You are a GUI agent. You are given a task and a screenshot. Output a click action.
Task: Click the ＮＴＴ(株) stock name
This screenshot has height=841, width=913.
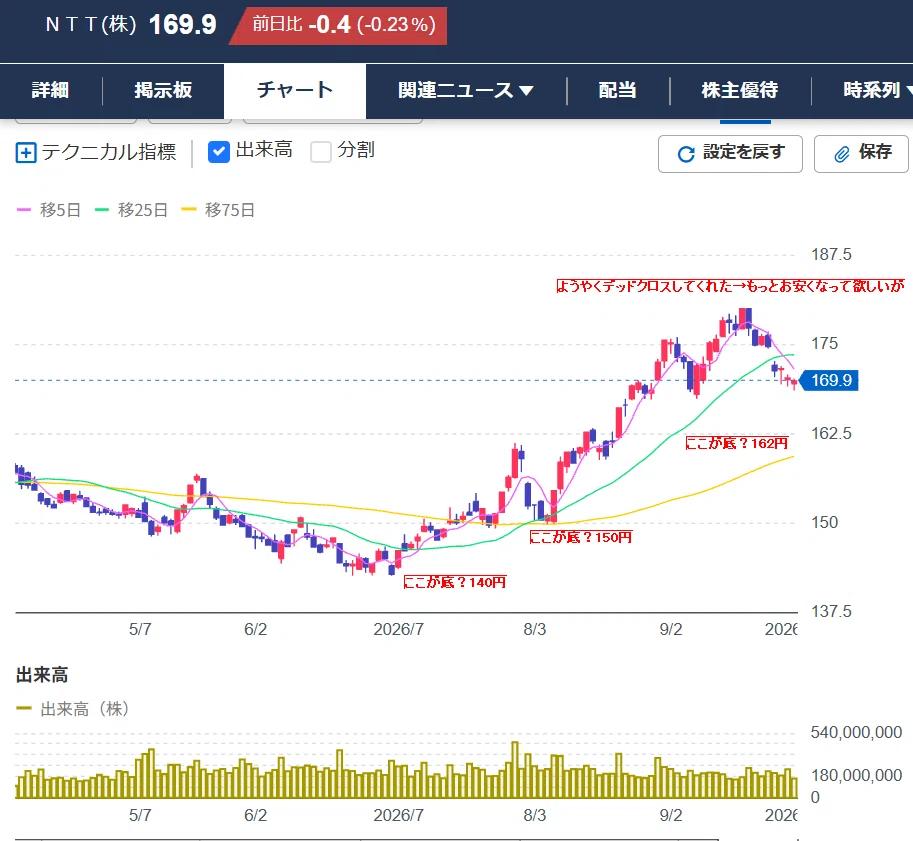pyautogui.click(x=91, y=24)
